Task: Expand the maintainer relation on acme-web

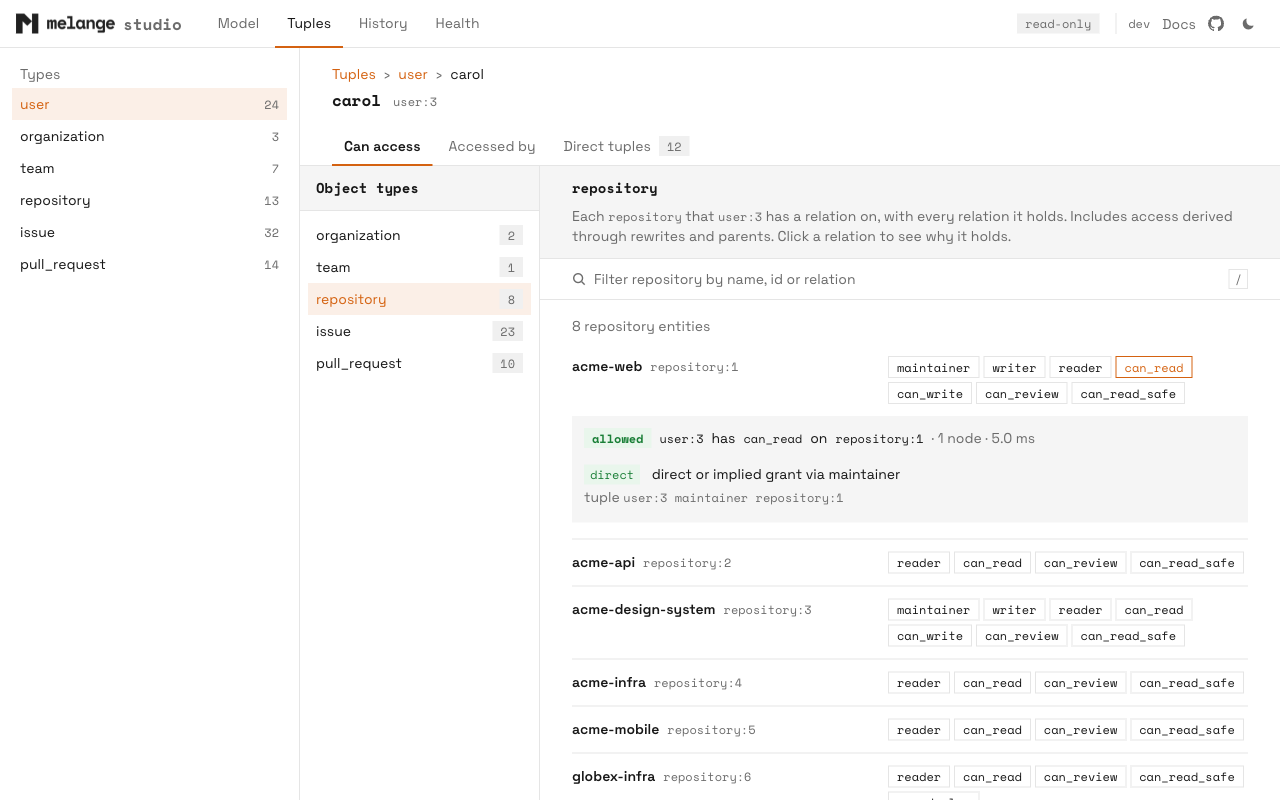Action: (934, 368)
